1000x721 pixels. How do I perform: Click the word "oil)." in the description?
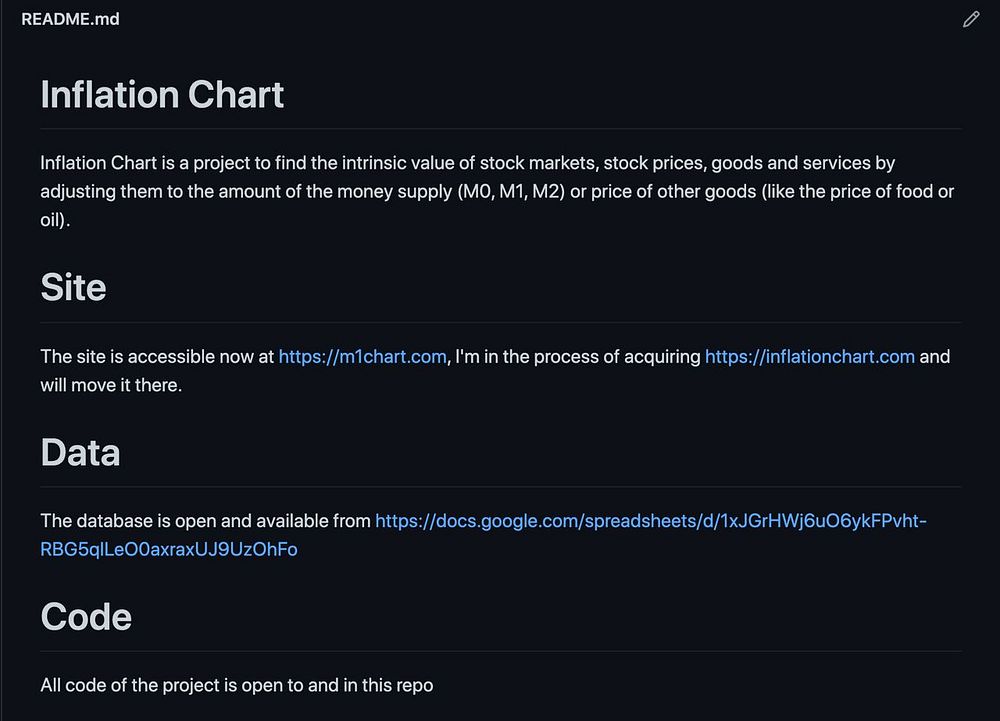point(55,219)
